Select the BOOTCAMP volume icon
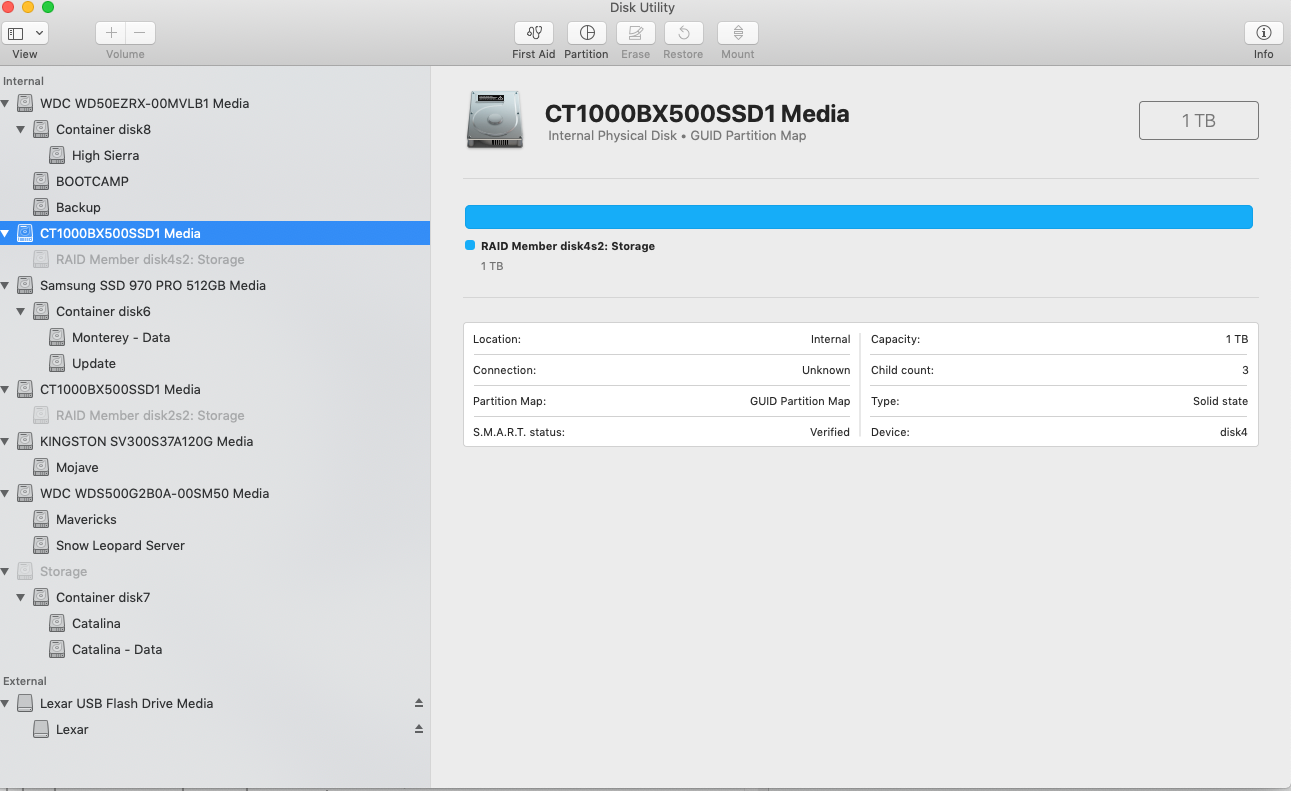Screen dimensions: 1291x791 point(41,181)
